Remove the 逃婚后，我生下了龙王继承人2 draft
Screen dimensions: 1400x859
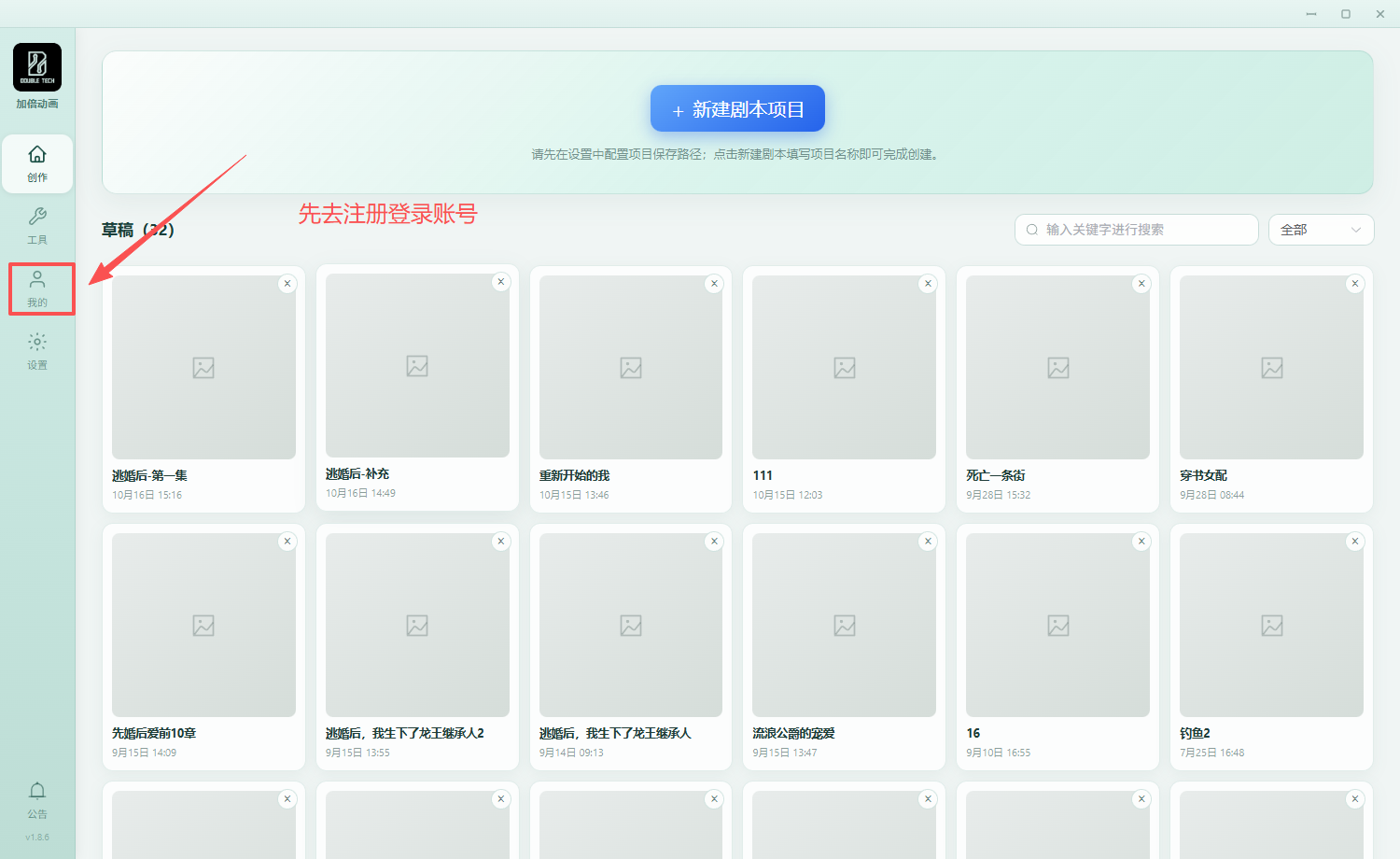tap(501, 542)
